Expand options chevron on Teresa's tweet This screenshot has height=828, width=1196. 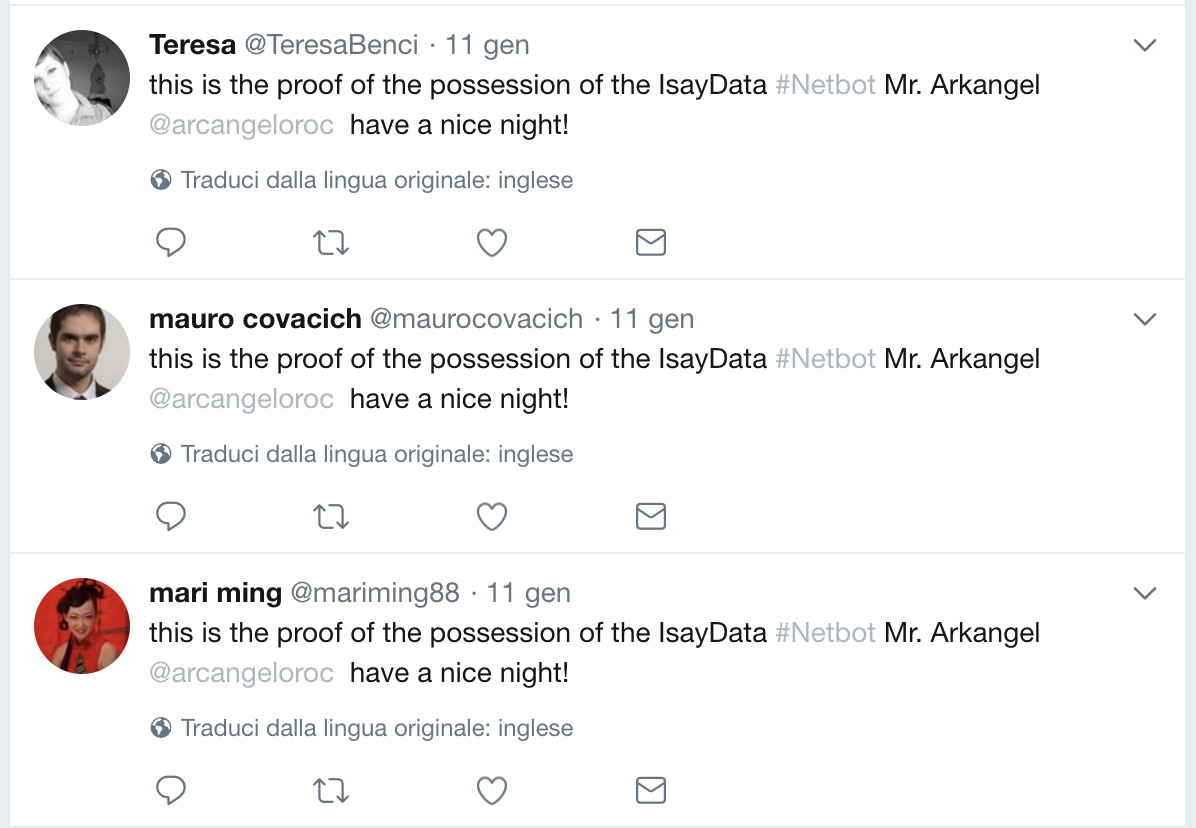(x=1145, y=45)
